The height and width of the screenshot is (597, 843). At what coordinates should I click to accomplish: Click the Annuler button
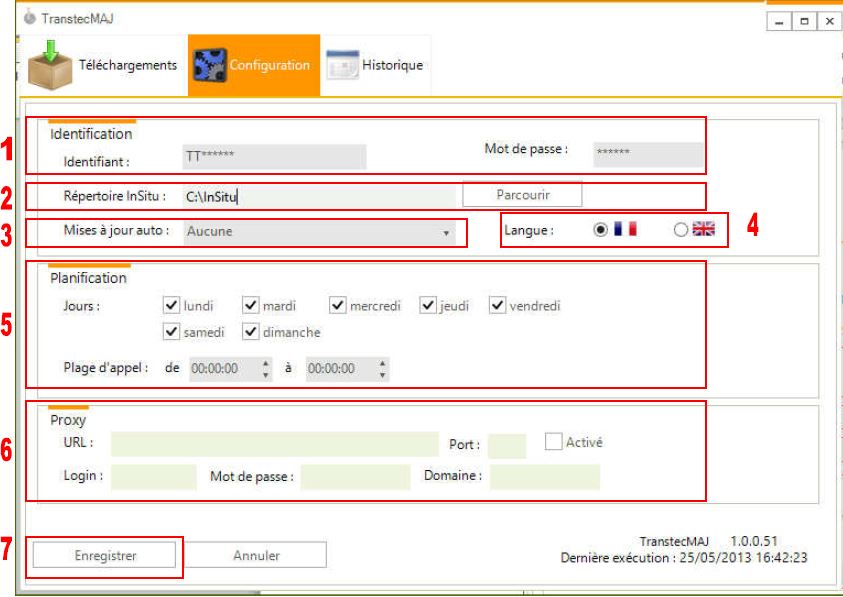[257, 555]
